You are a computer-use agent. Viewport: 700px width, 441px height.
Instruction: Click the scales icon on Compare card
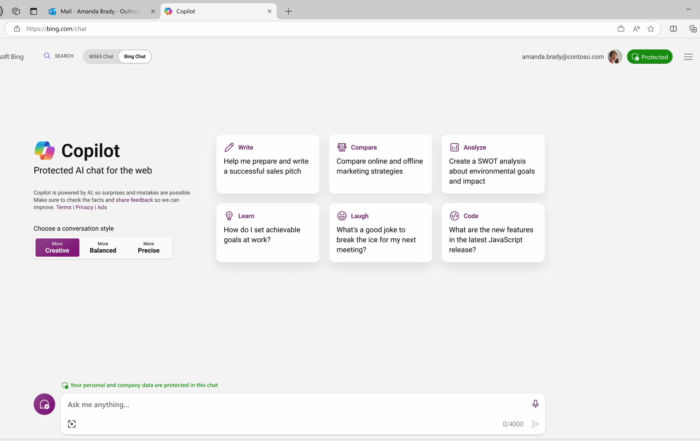point(342,147)
